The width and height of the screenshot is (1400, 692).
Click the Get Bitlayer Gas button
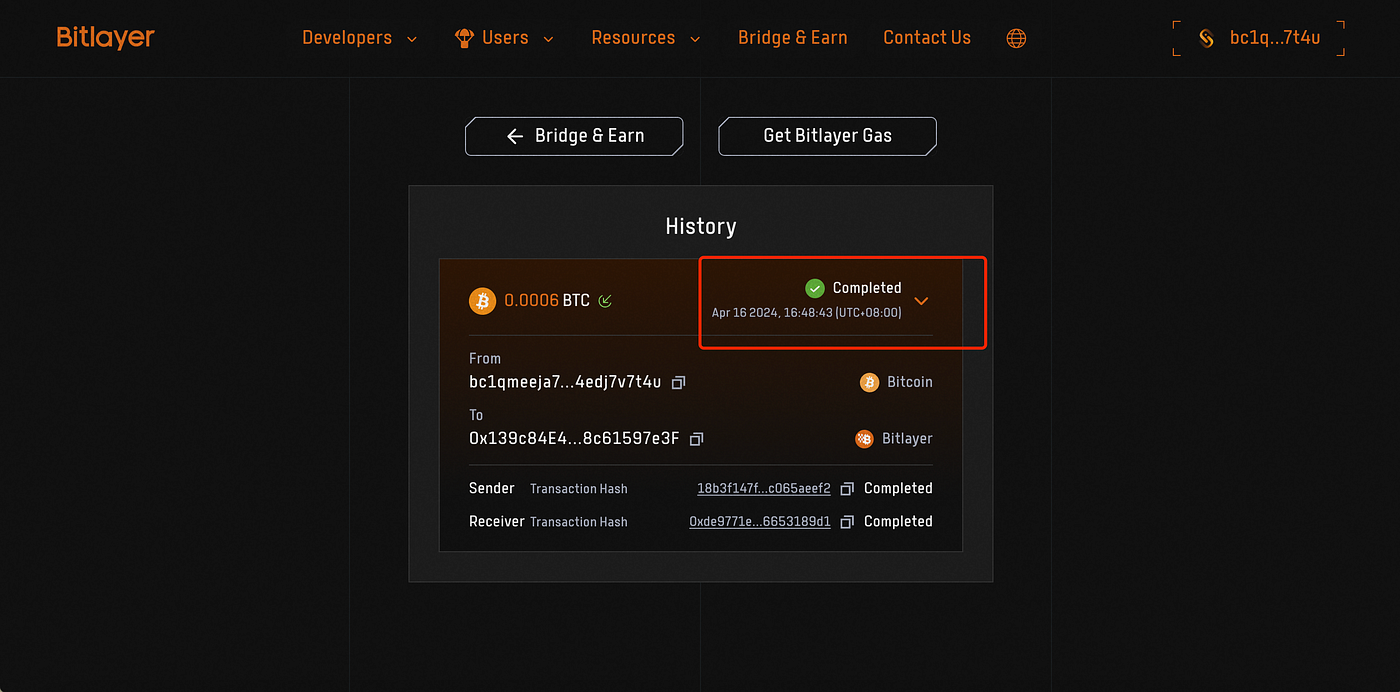point(827,136)
